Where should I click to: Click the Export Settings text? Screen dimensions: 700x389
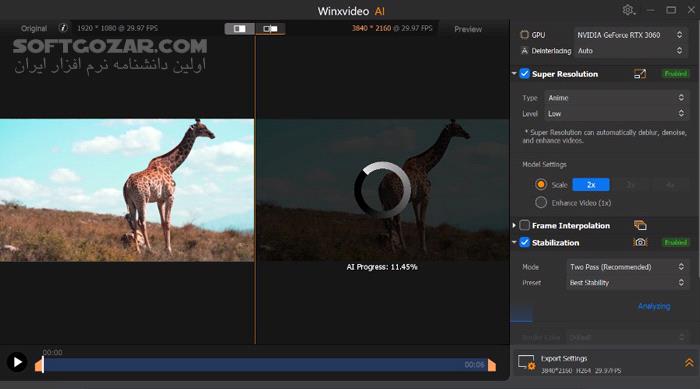click(x=564, y=359)
